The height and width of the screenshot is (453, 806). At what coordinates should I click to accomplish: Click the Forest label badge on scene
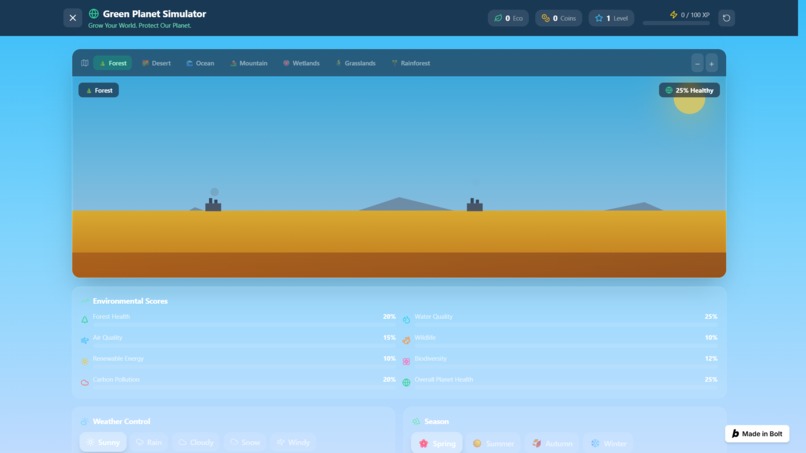point(99,90)
